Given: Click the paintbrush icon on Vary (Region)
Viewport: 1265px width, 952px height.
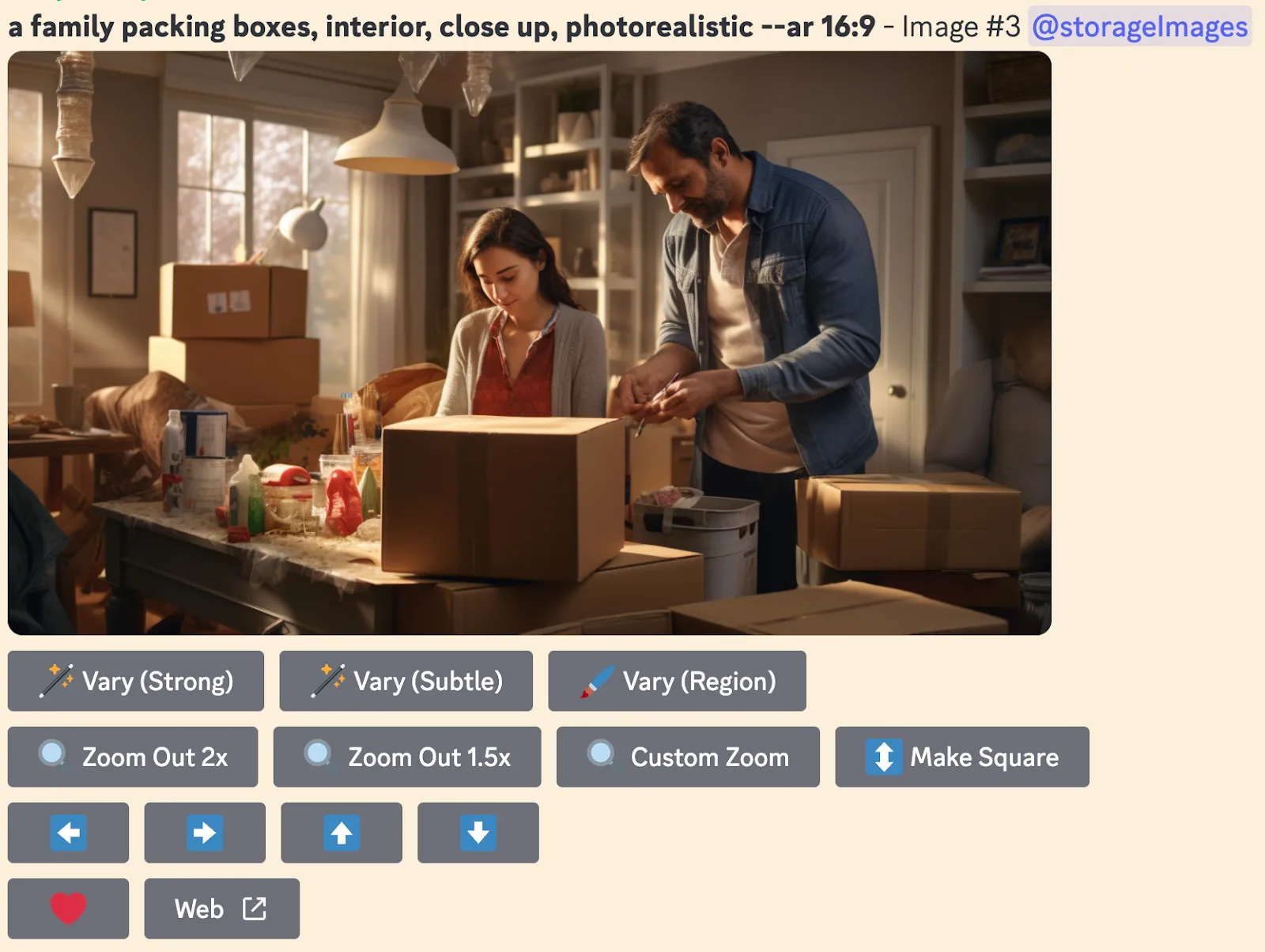Looking at the screenshot, I should click(x=597, y=681).
